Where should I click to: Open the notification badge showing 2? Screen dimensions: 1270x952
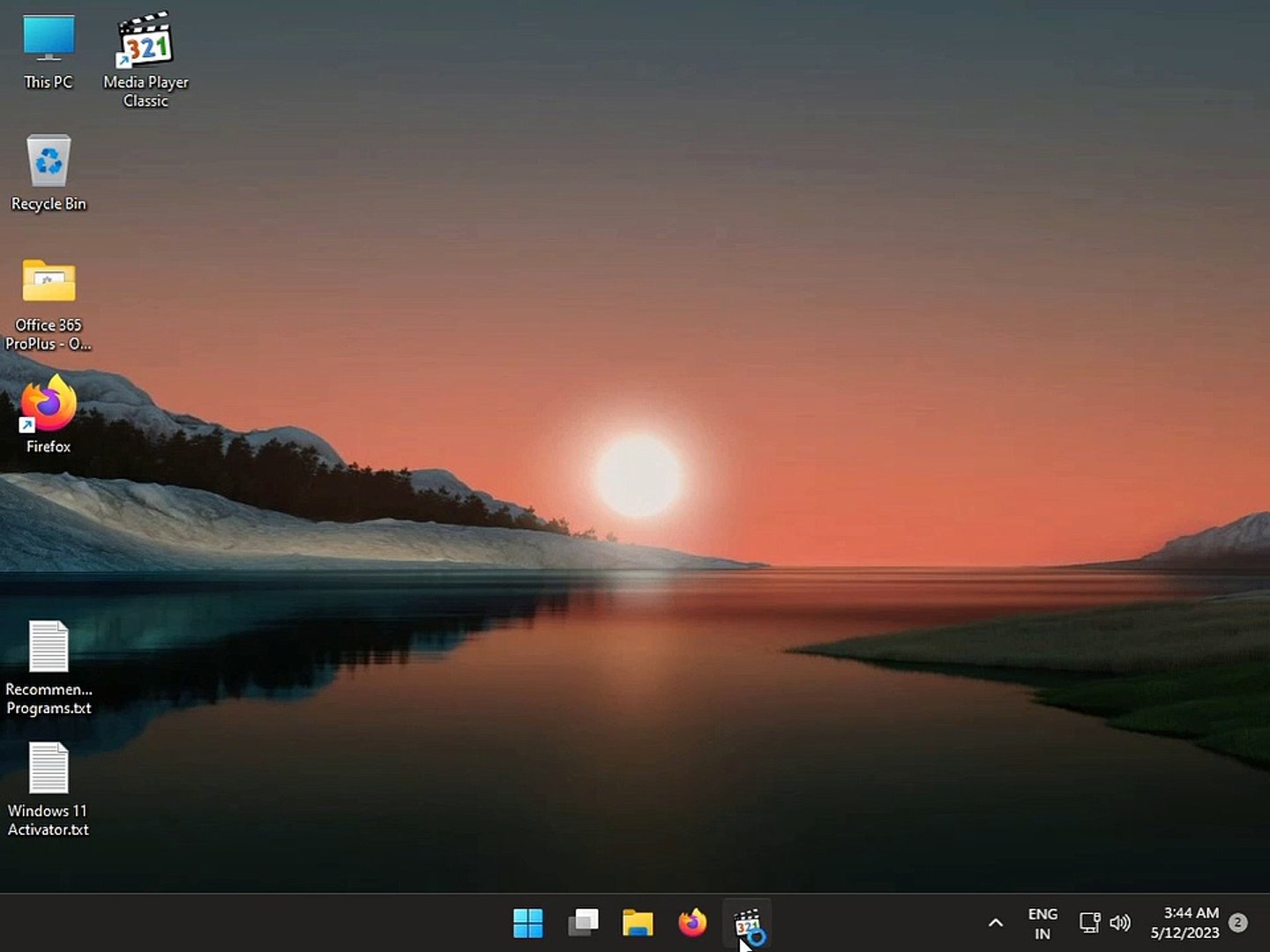click(x=1238, y=923)
